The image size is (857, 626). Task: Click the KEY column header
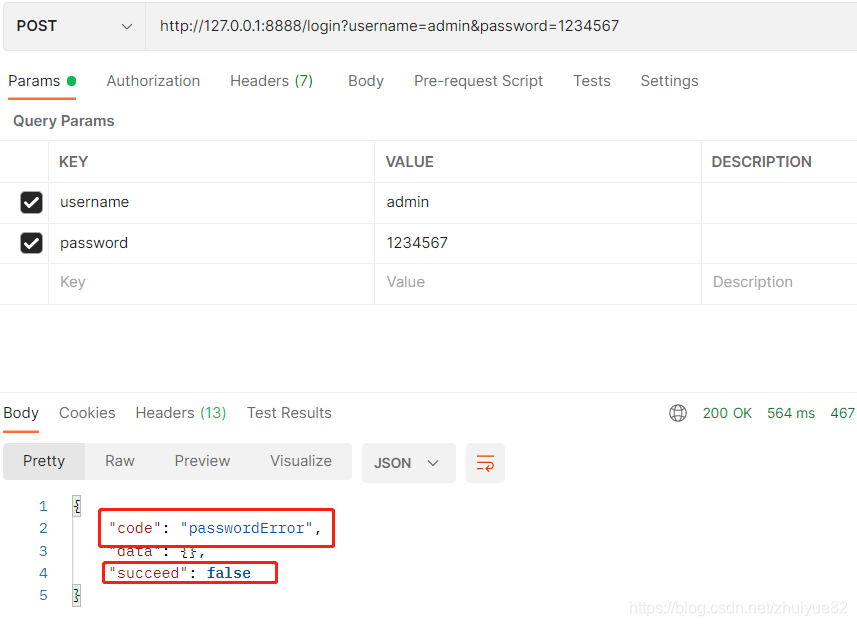73,162
